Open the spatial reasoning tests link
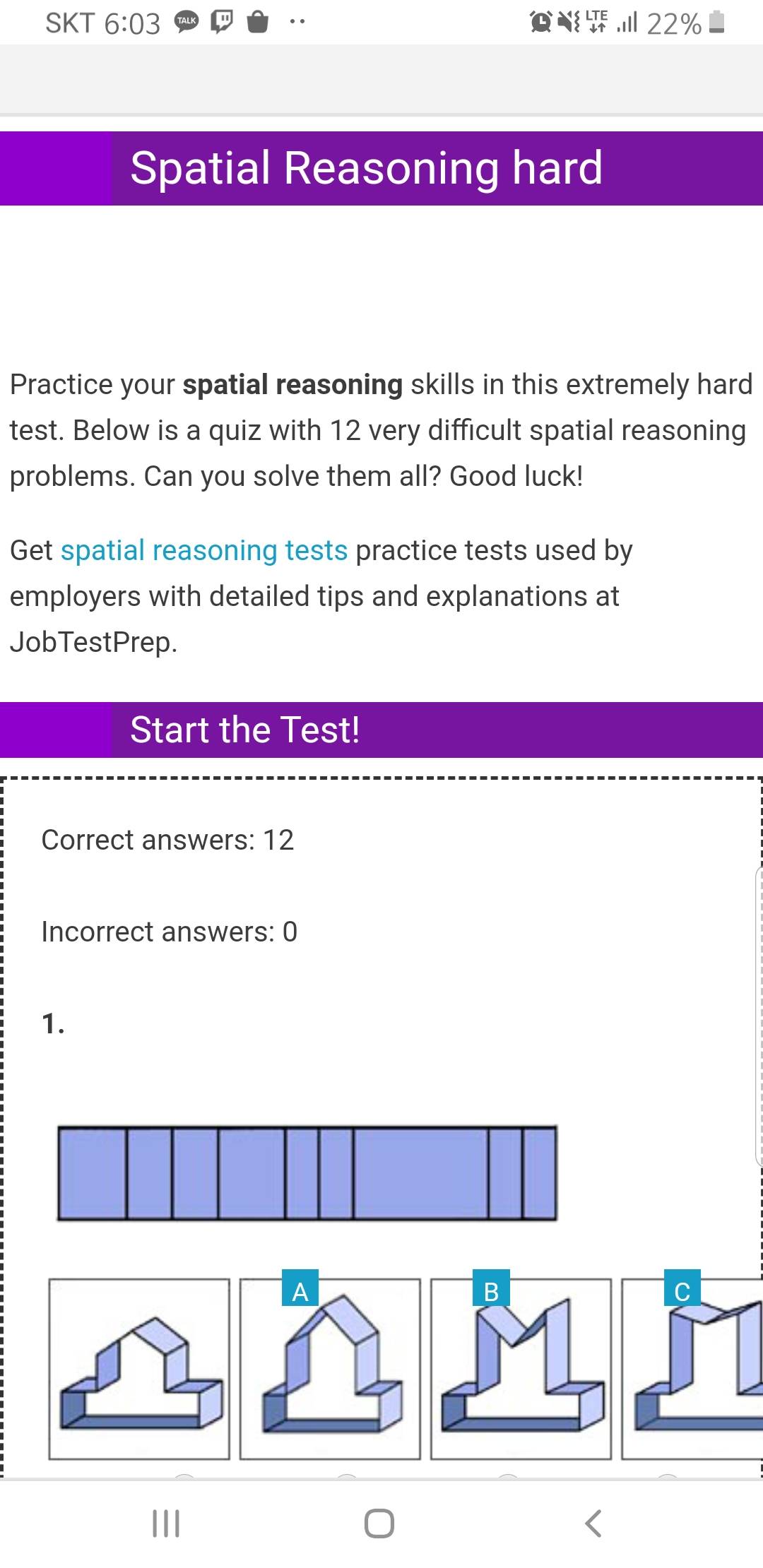The height and width of the screenshot is (1568, 763). [x=203, y=550]
